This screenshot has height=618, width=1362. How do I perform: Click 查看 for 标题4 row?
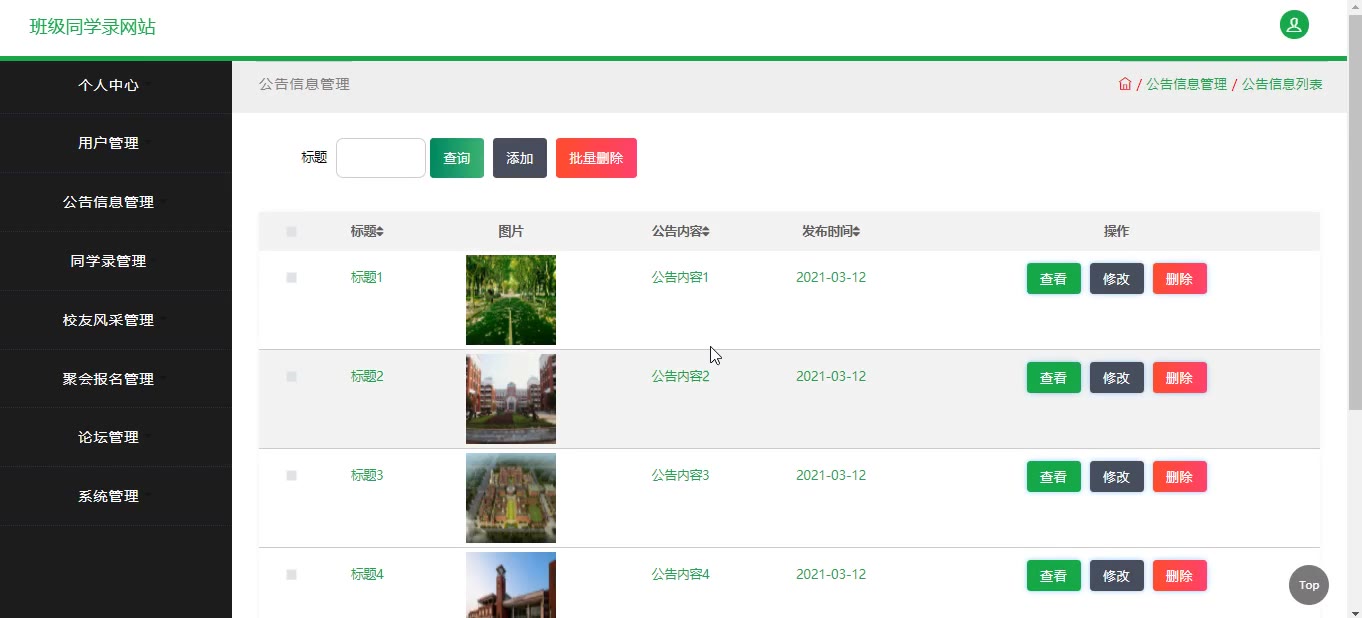click(1054, 576)
